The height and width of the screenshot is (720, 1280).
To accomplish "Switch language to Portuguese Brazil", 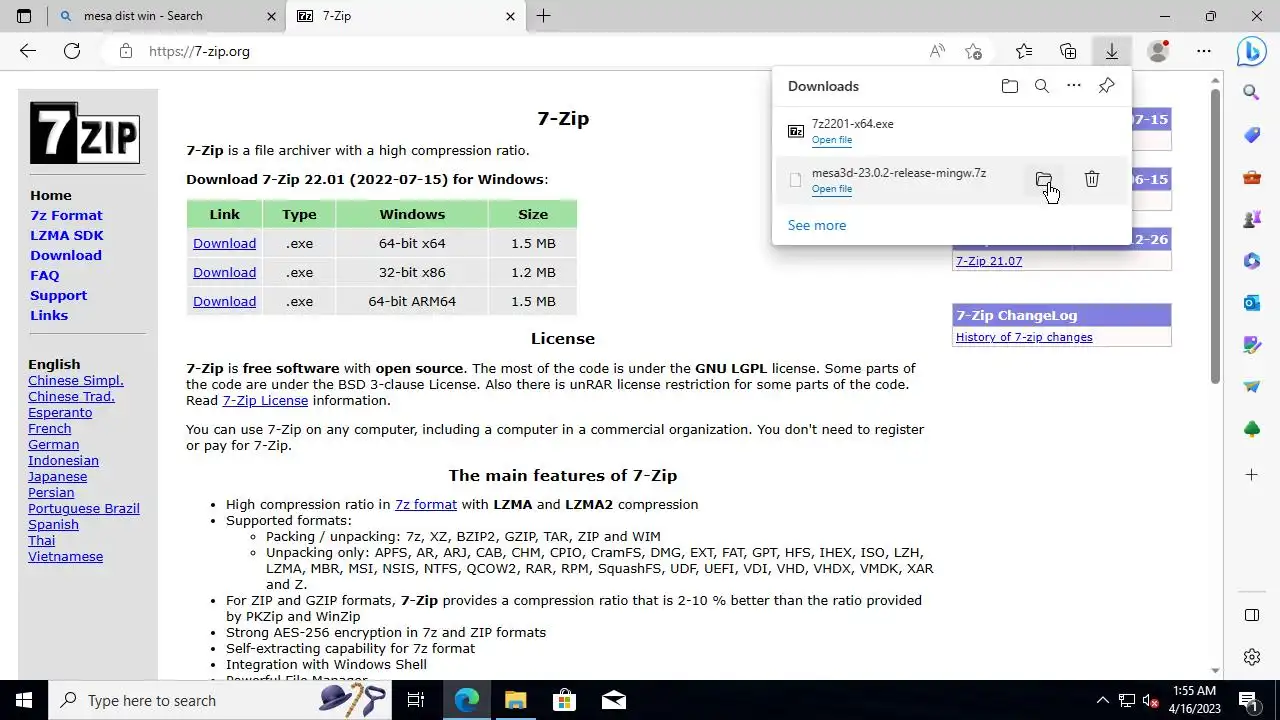I will (x=84, y=508).
